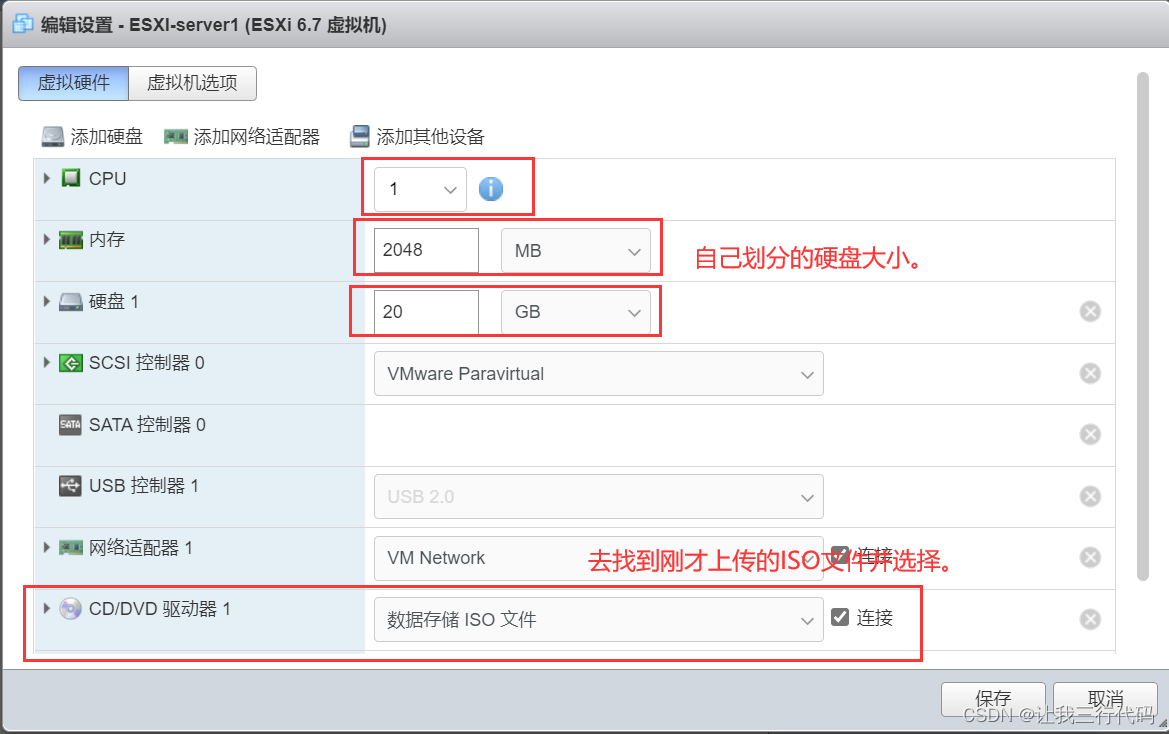
Task: Switch to the VM Options tab
Action: [192, 83]
